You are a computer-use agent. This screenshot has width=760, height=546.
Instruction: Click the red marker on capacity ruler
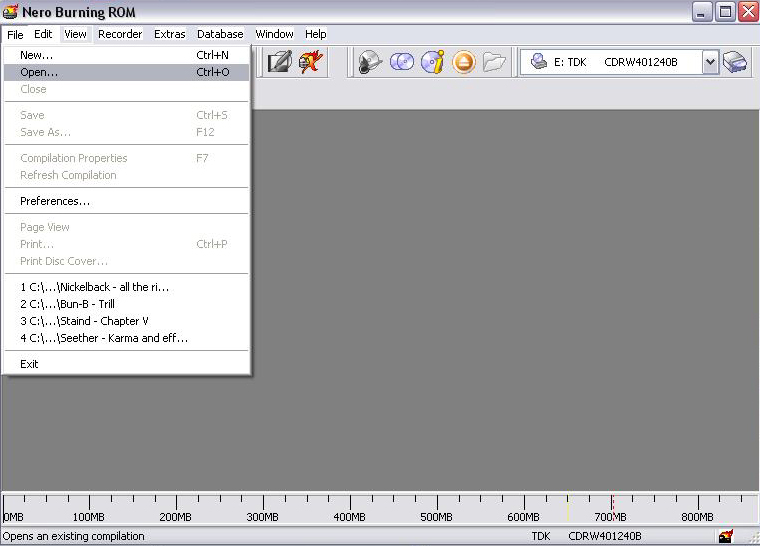coord(613,508)
